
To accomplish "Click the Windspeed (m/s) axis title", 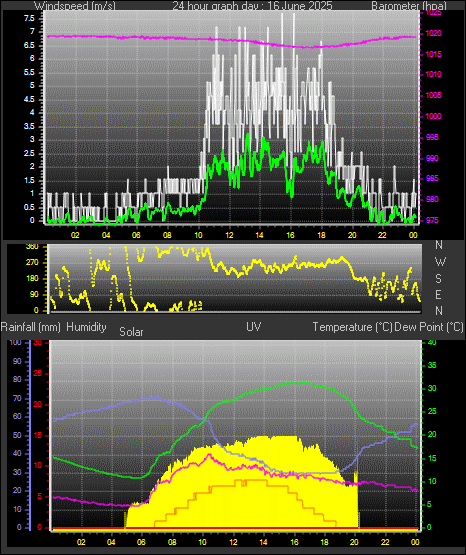I will 75,5.
